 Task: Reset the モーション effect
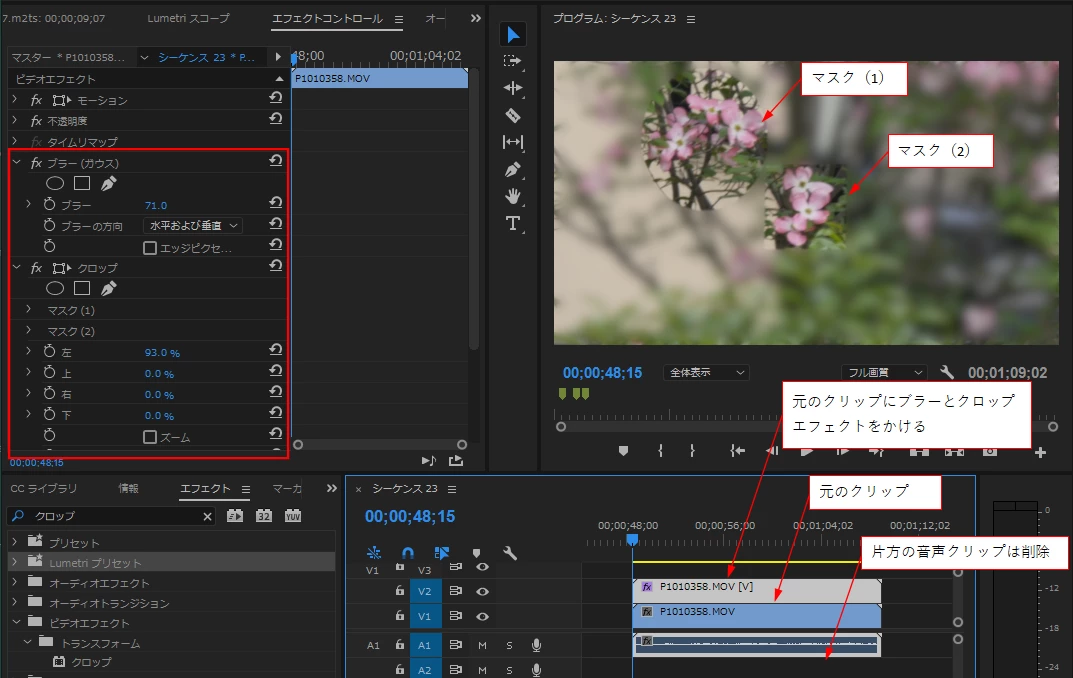[x=276, y=98]
